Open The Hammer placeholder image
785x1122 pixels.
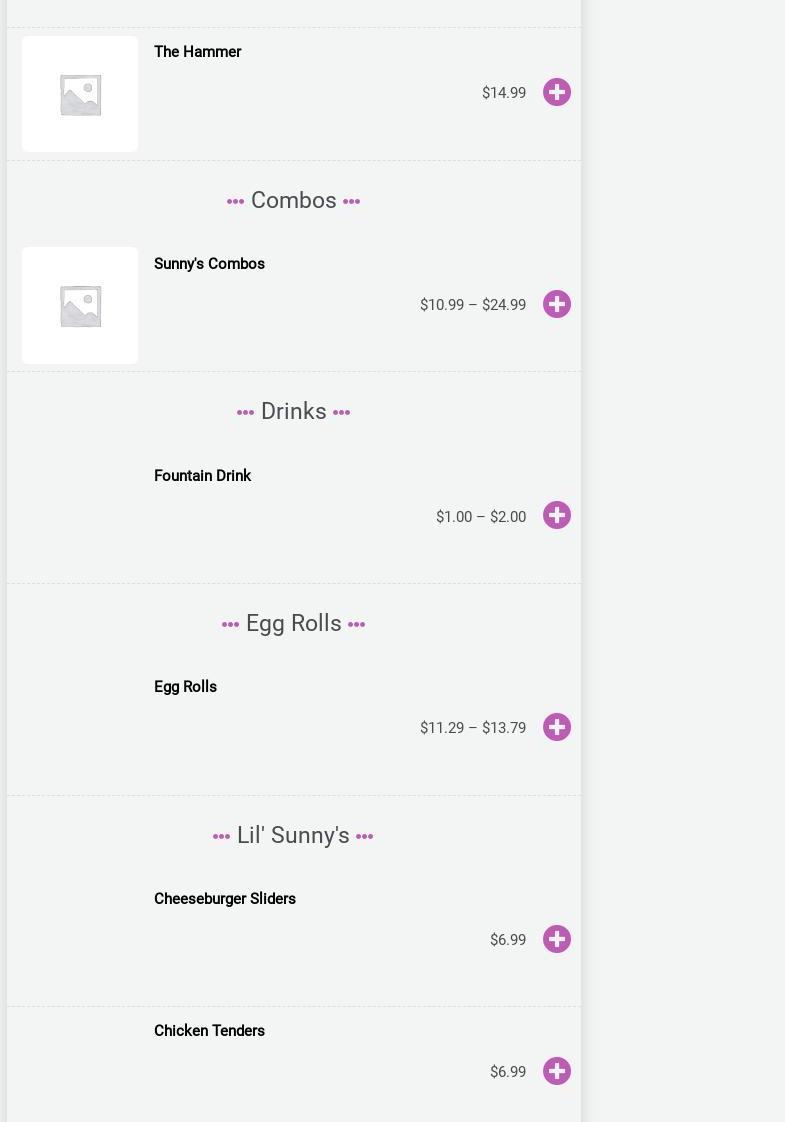[80, 94]
